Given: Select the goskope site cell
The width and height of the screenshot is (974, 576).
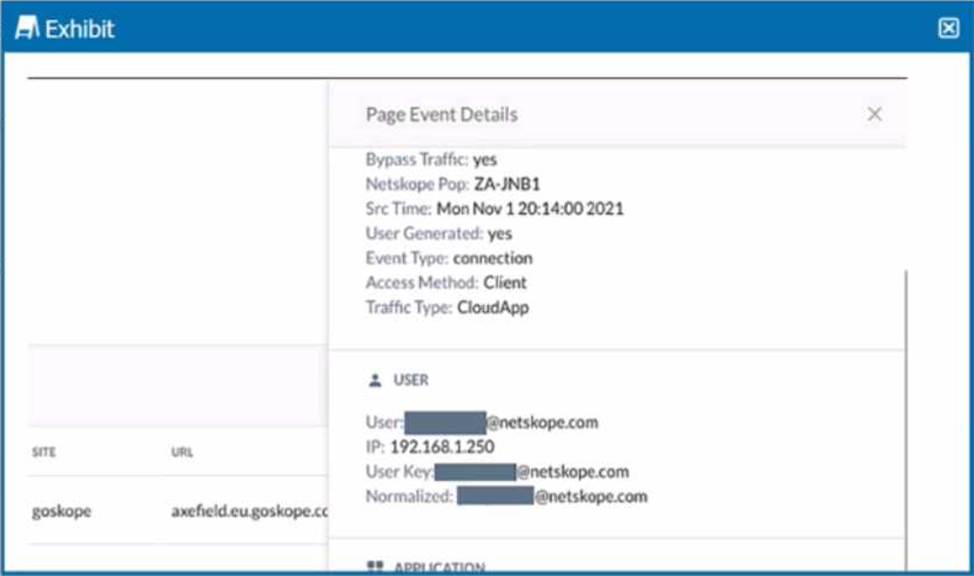Looking at the screenshot, I should 61,511.
